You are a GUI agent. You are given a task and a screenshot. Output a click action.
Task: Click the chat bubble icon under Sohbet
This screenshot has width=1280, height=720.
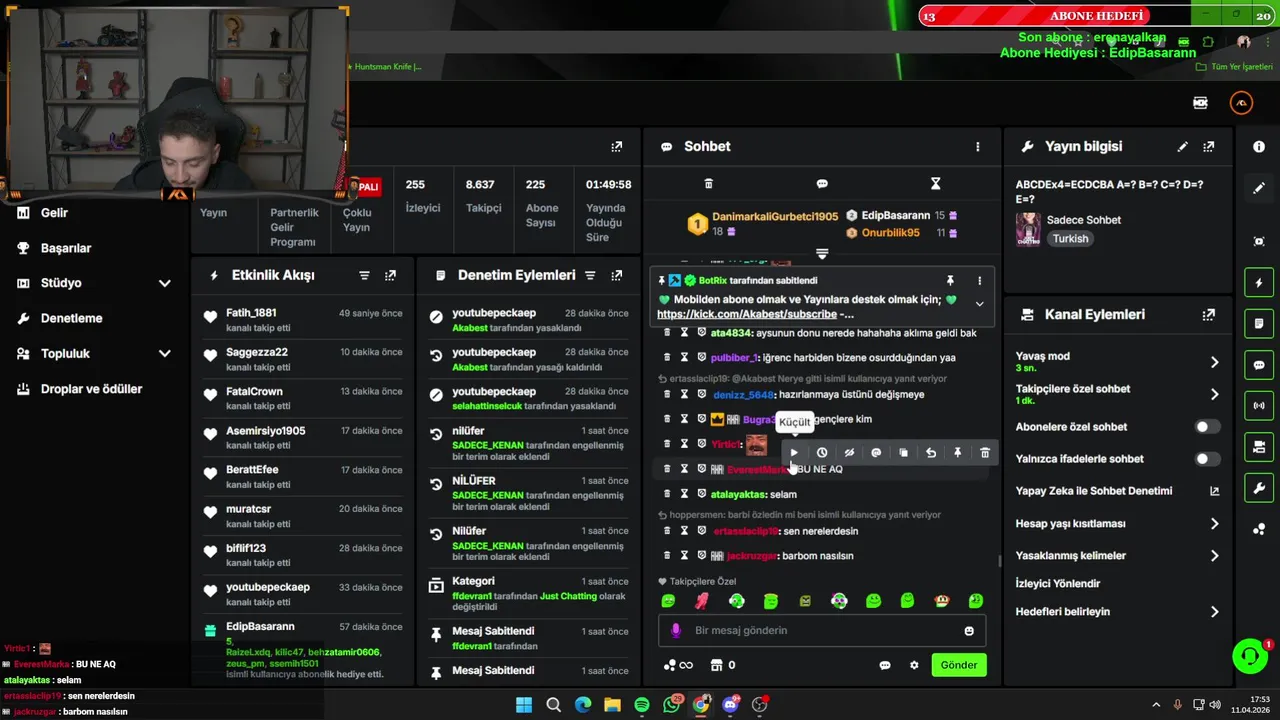[822, 184]
